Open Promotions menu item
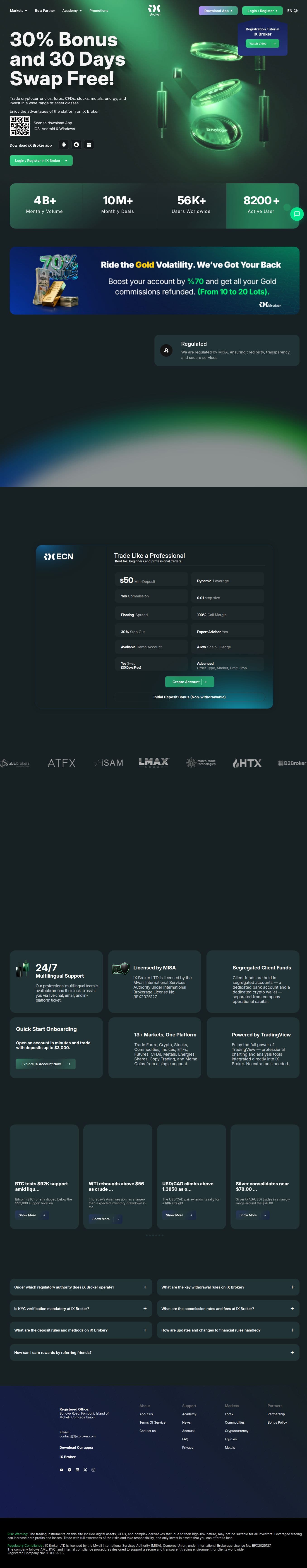Screen dimensions: 307x1568 99,10
